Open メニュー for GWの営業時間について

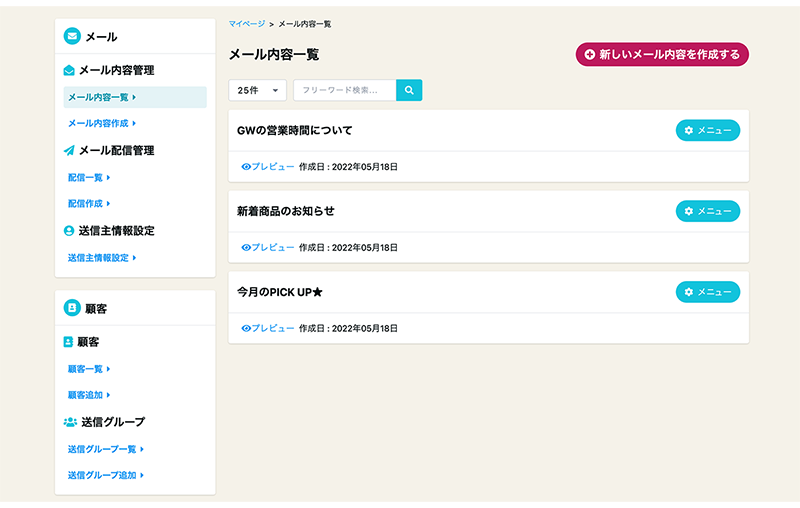[x=708, y=130]
